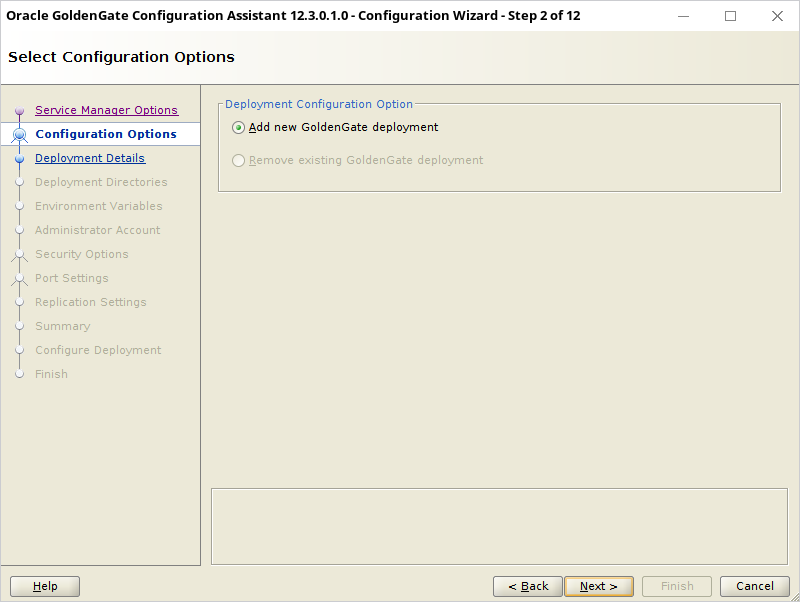Click the Replication Settings step bullet icon
Image resolution: width=800 pixels, height=602 pixels.
(x=19, y=302)
